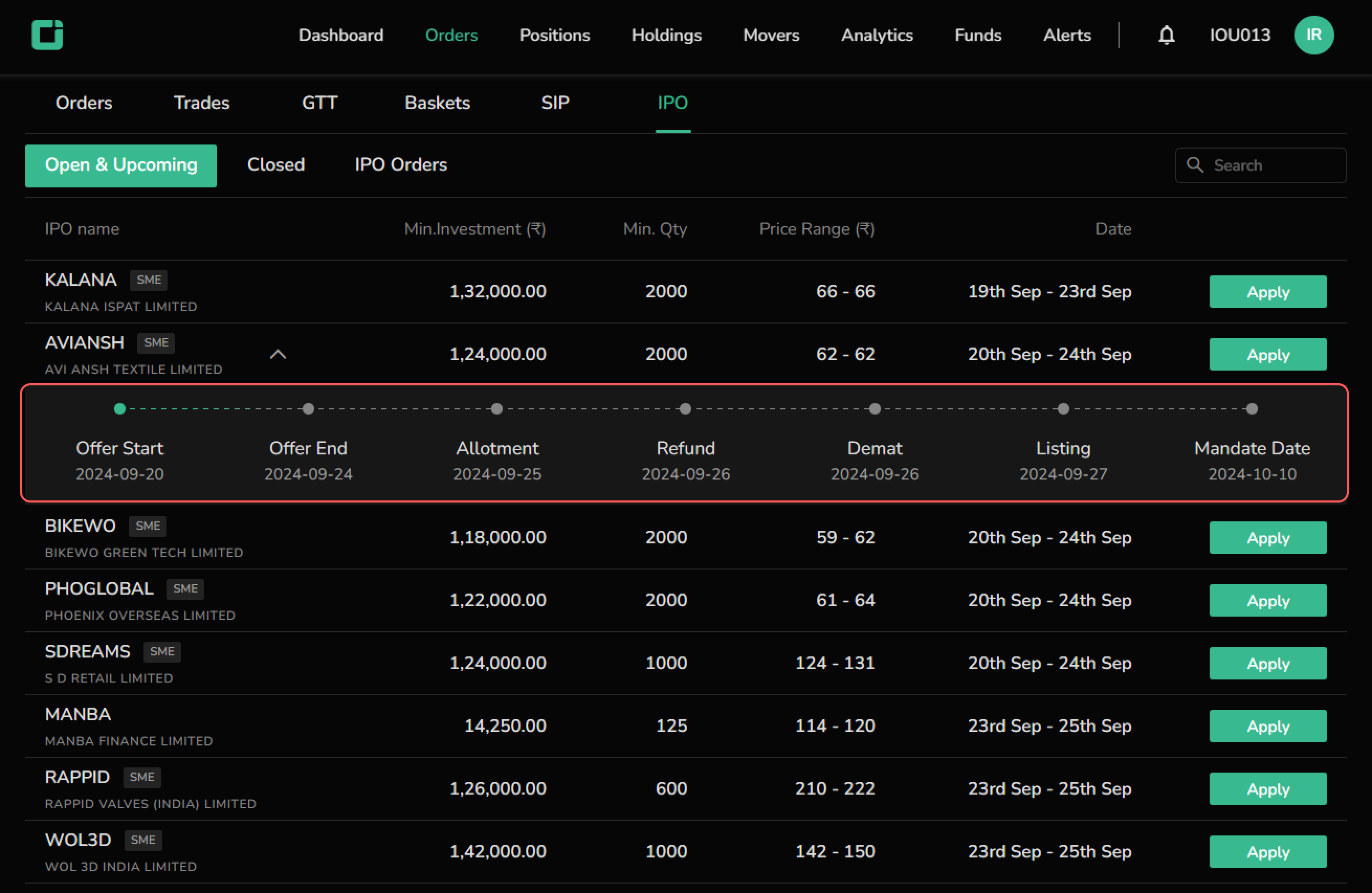Click the Offer End timeline dot
Image resolution: width=1372 pixels, height=893 pixels.
point(308,409)
